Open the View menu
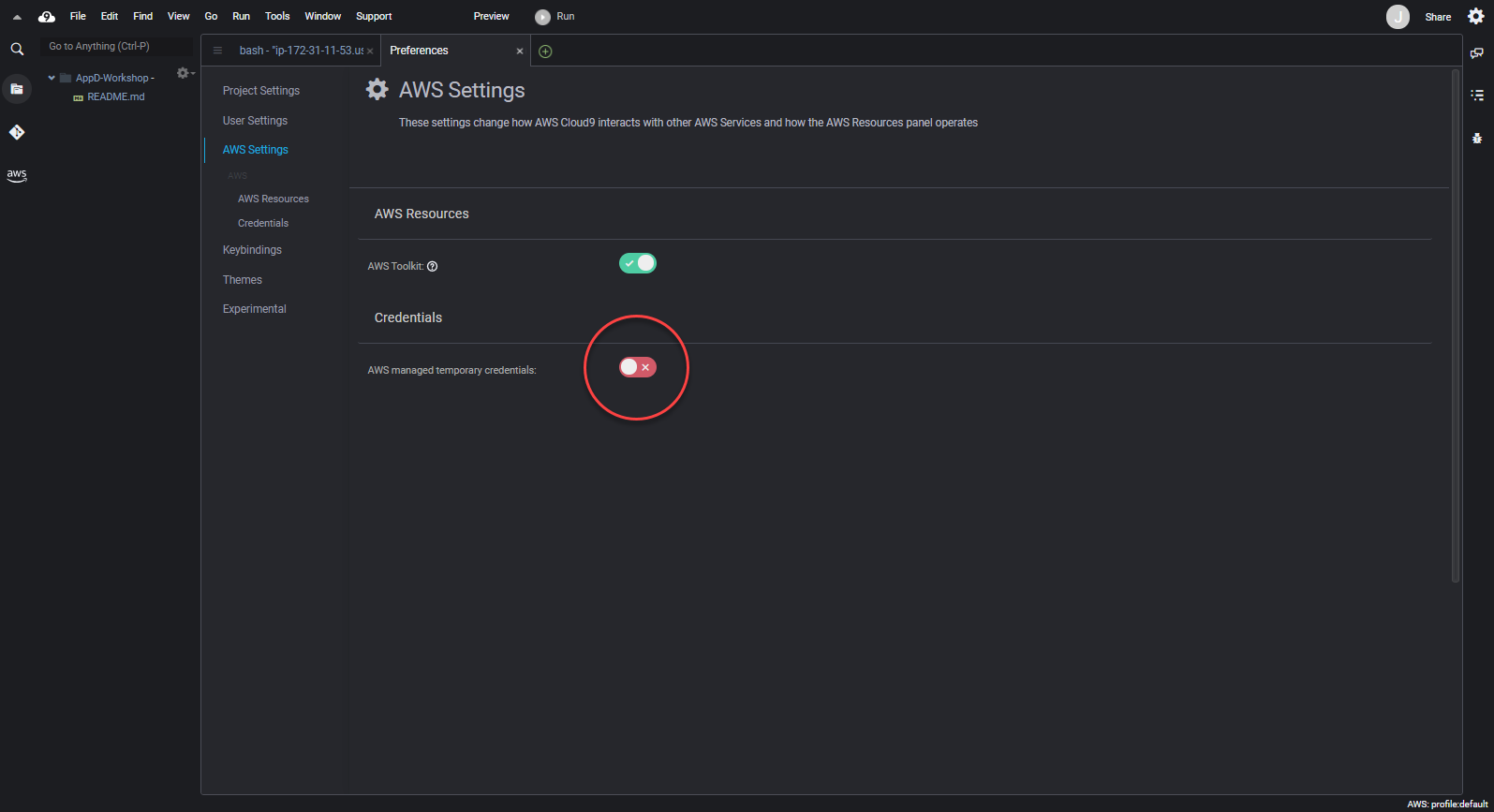The height and width of the screenshot is (812, 1494). (178, 16)
